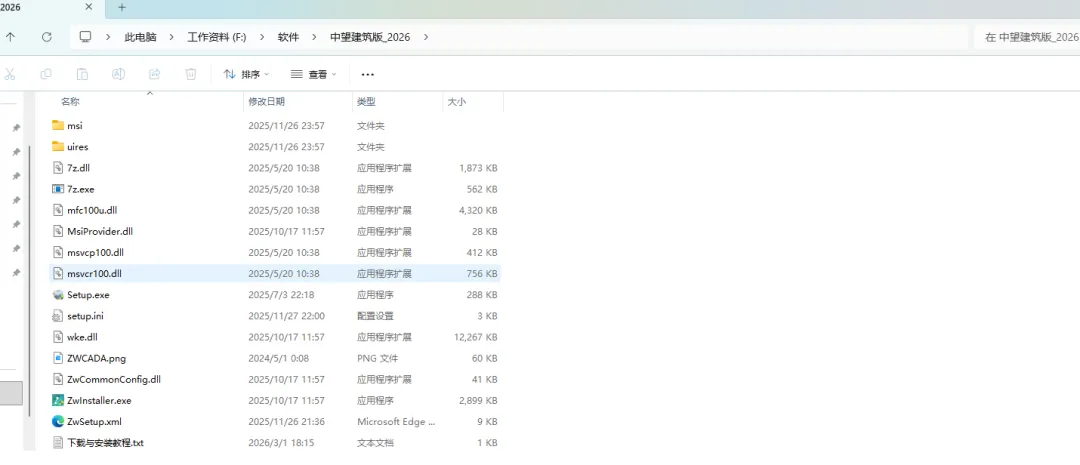Viewport: 1080px width, 465px height.
Task: Select the 下载与安装教程.txt file icon
Action: click(58, 442)
